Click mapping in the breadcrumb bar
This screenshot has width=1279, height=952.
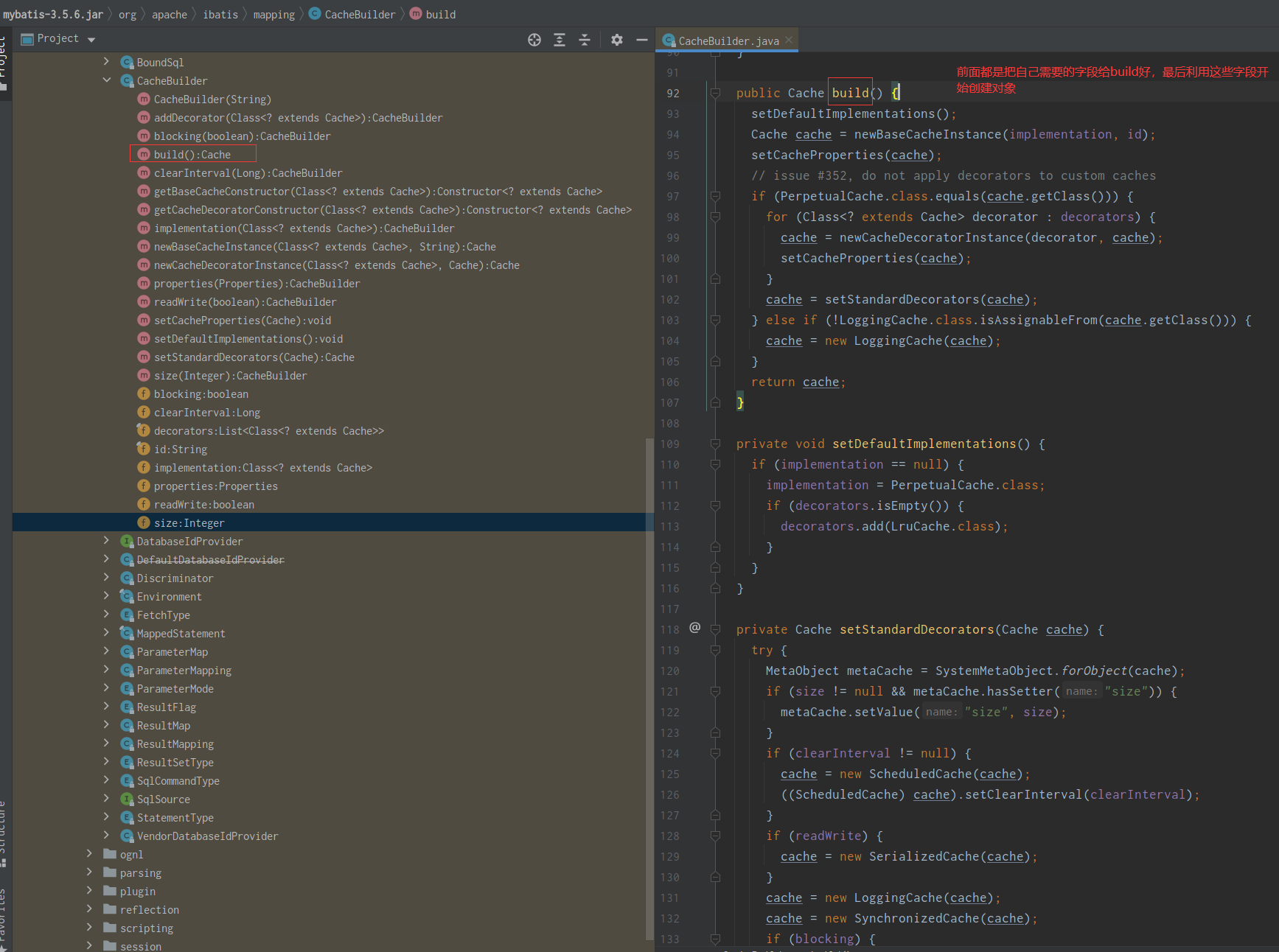[273, 14]
